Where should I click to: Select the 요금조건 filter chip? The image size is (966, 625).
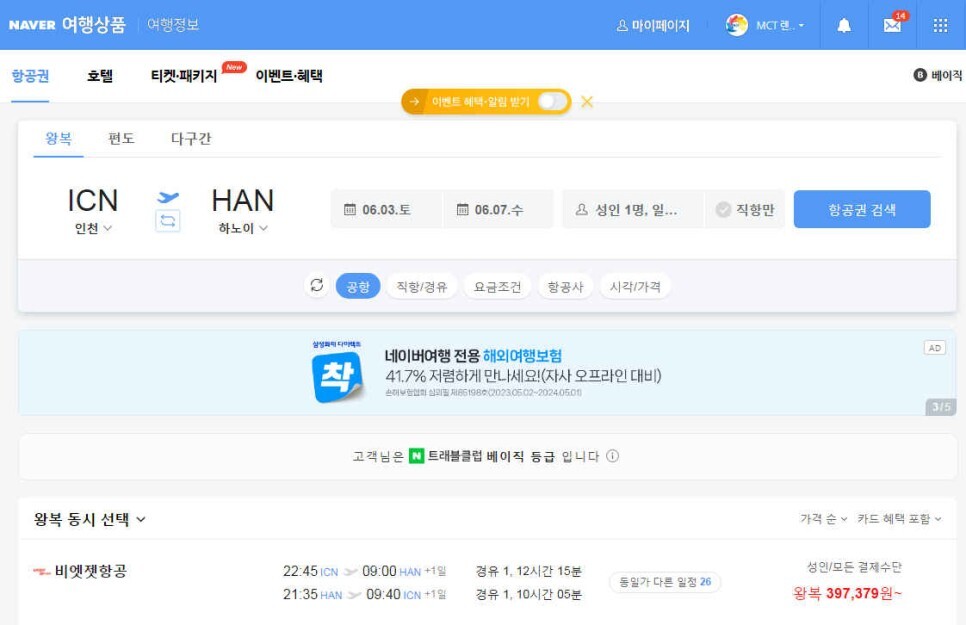(497, 286)
